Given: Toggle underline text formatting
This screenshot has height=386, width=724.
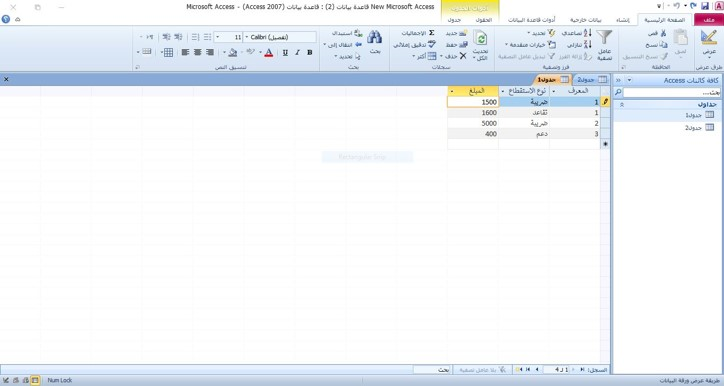Looking at the screenshot, I should click(x=285, y=53).
